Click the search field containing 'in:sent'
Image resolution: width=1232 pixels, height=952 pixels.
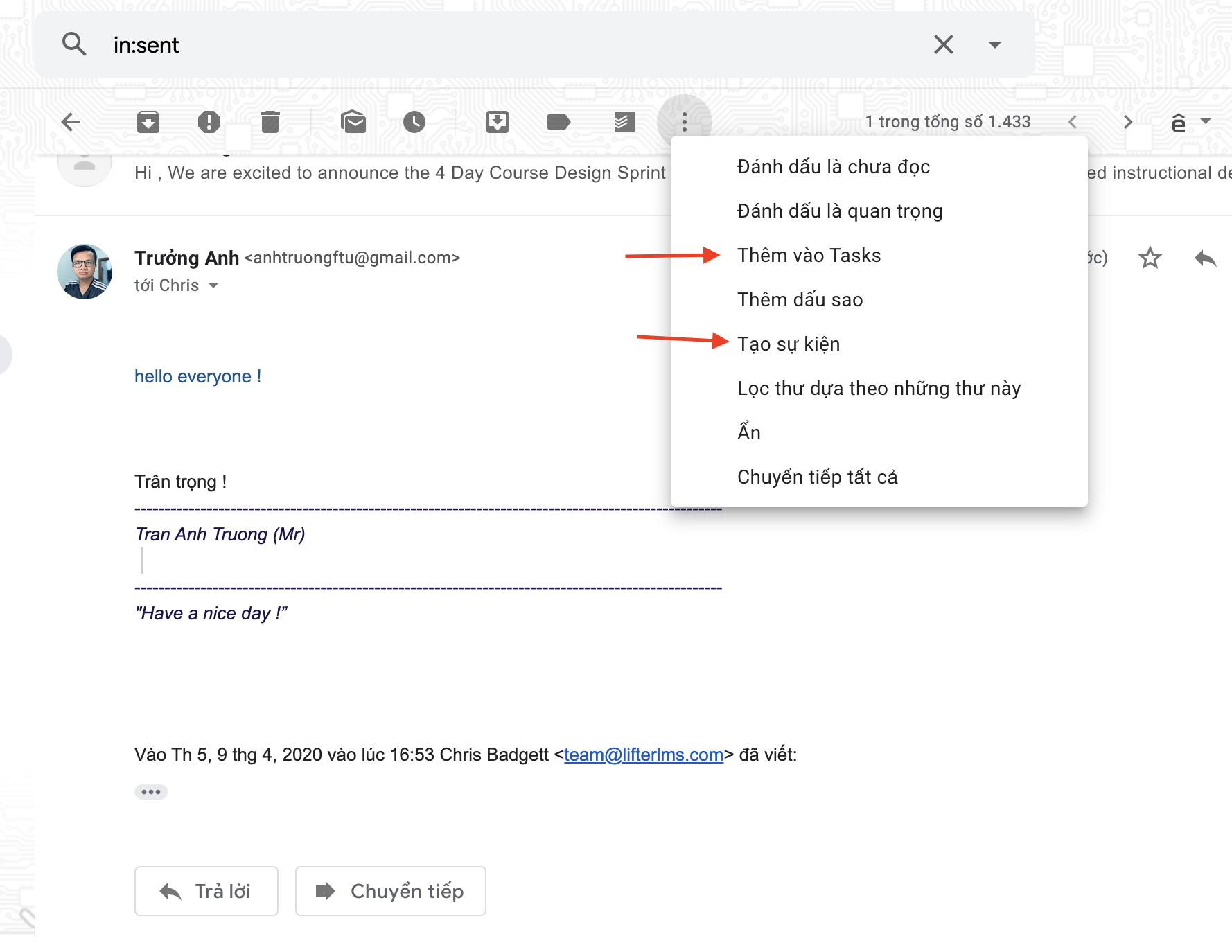(485, 45)
